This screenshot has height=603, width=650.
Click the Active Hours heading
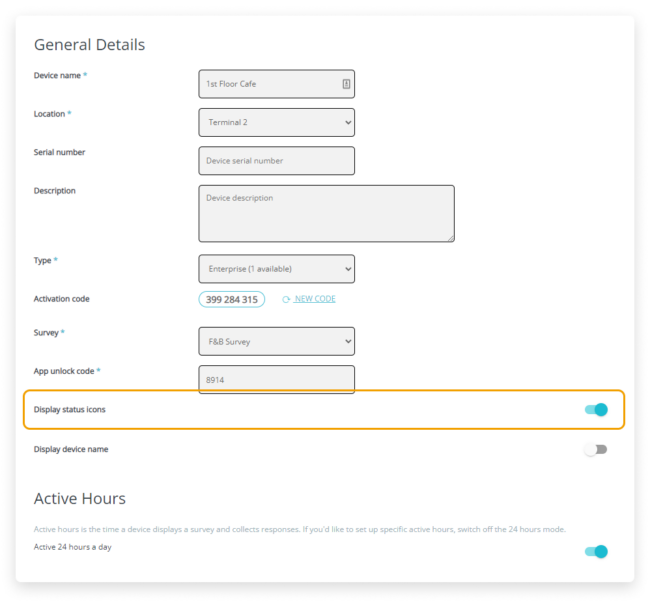80,499
